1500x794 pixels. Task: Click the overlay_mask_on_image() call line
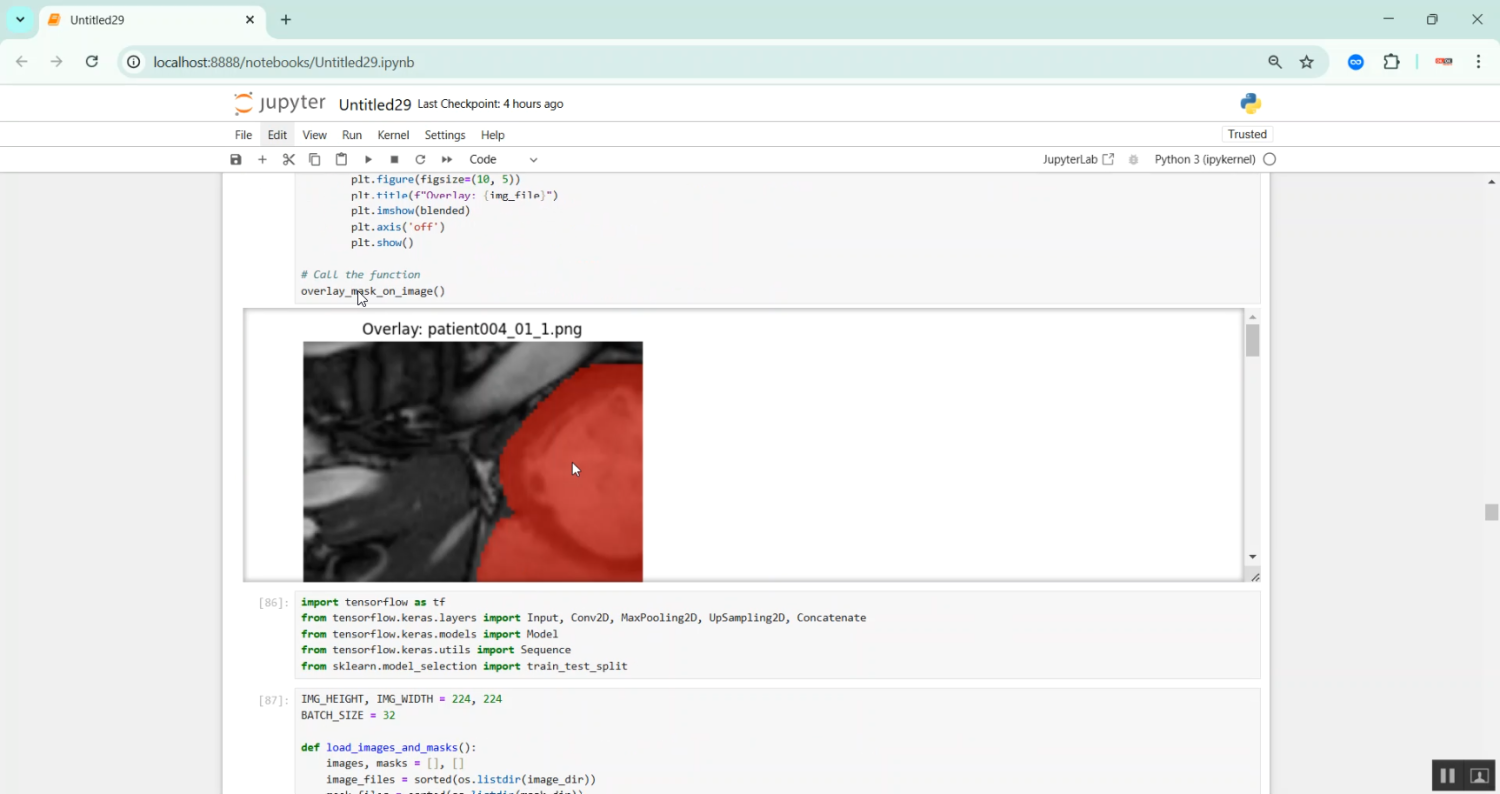373,291
